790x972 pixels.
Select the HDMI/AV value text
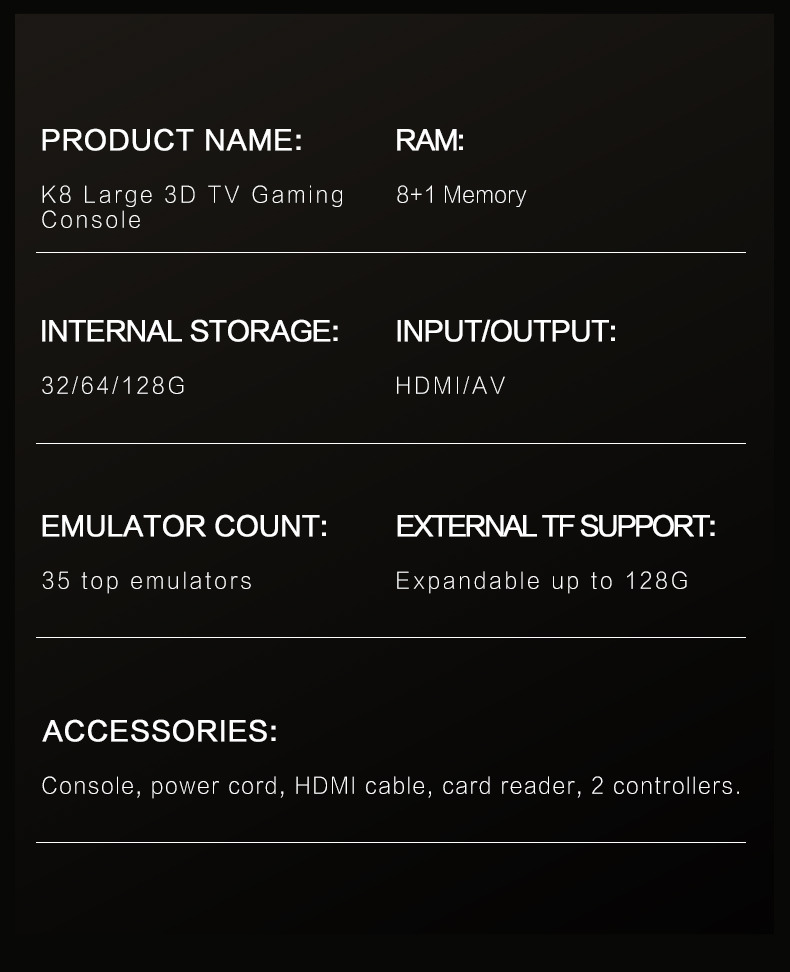coord(451,386)
